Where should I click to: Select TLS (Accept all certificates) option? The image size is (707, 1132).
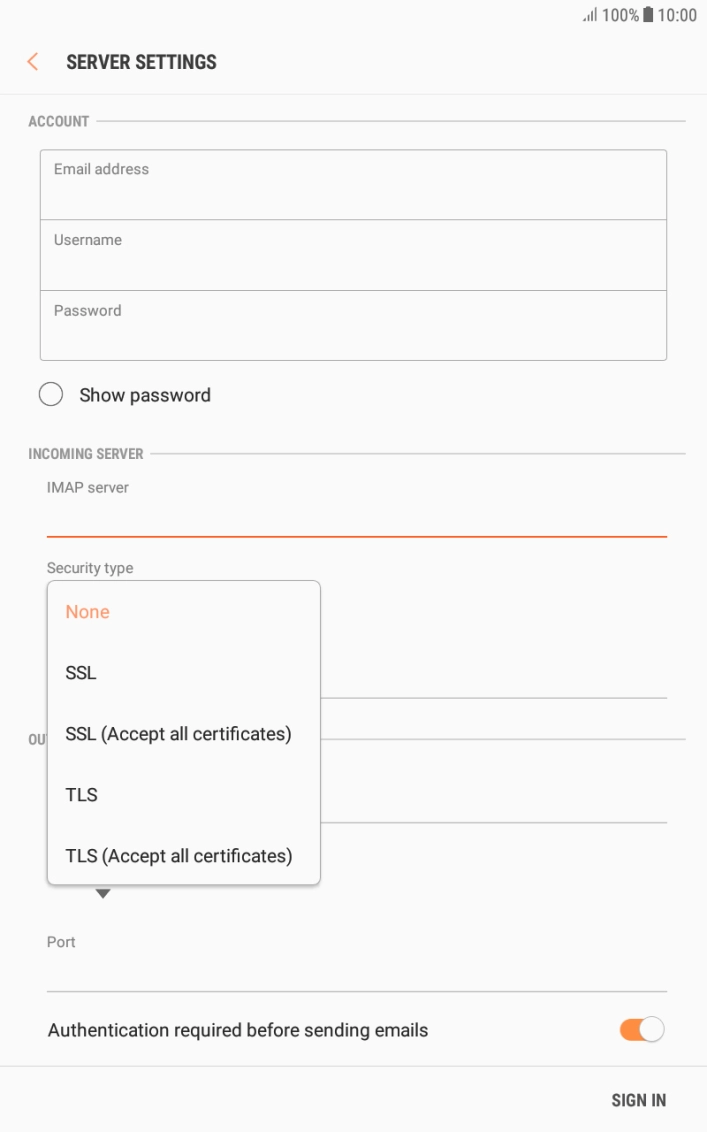pyautogui.click(x=180, y=855)
